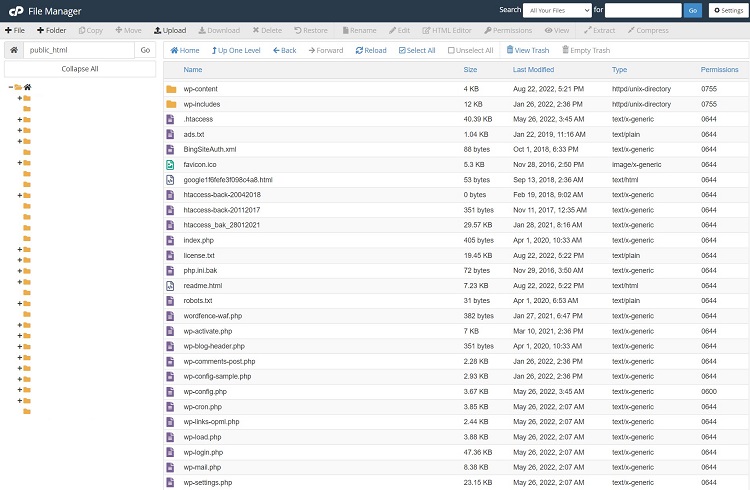Click Go next to path field

click(145, 50)
